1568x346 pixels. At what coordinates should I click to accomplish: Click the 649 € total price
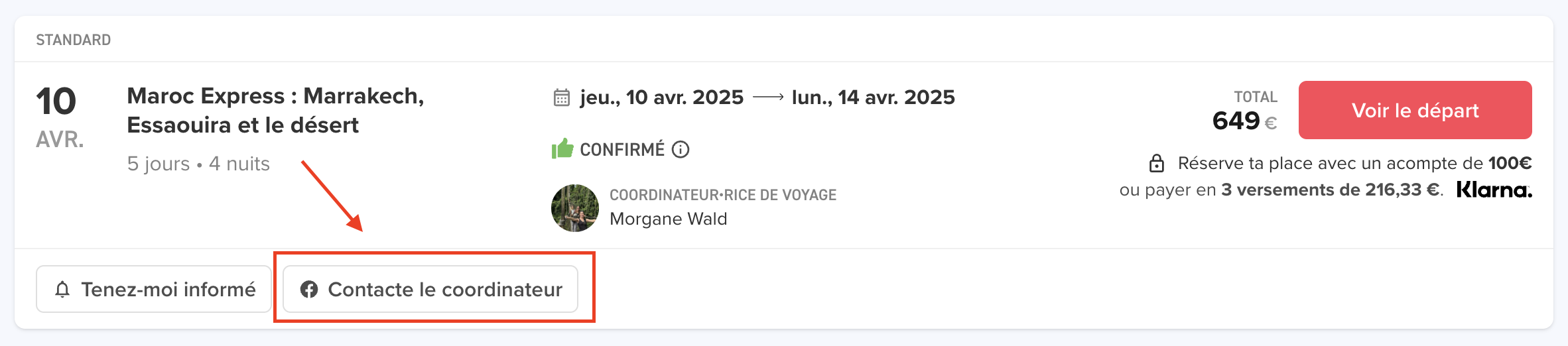click(1245, 121)
